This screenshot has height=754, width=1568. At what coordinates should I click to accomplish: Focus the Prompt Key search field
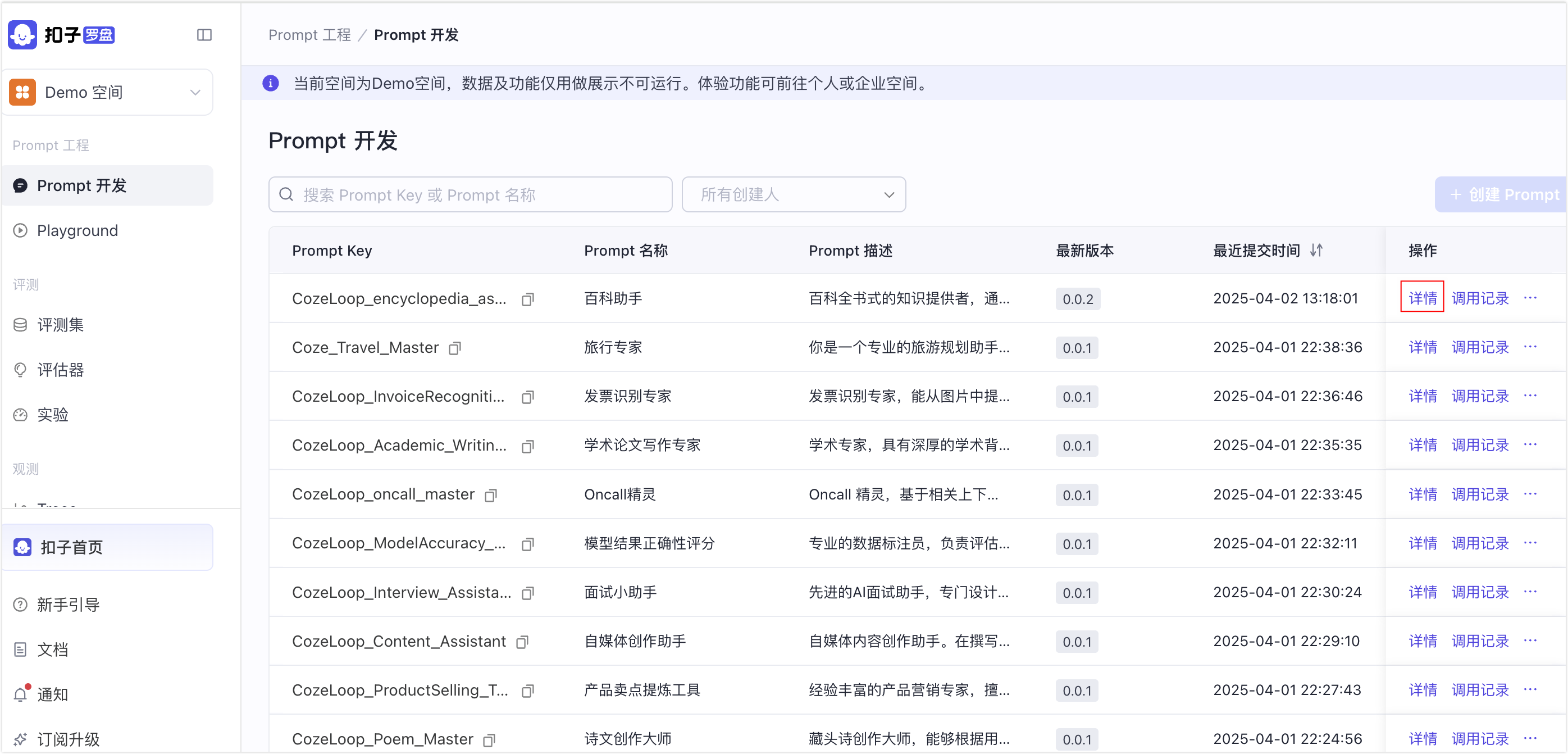tap(471, 195)
